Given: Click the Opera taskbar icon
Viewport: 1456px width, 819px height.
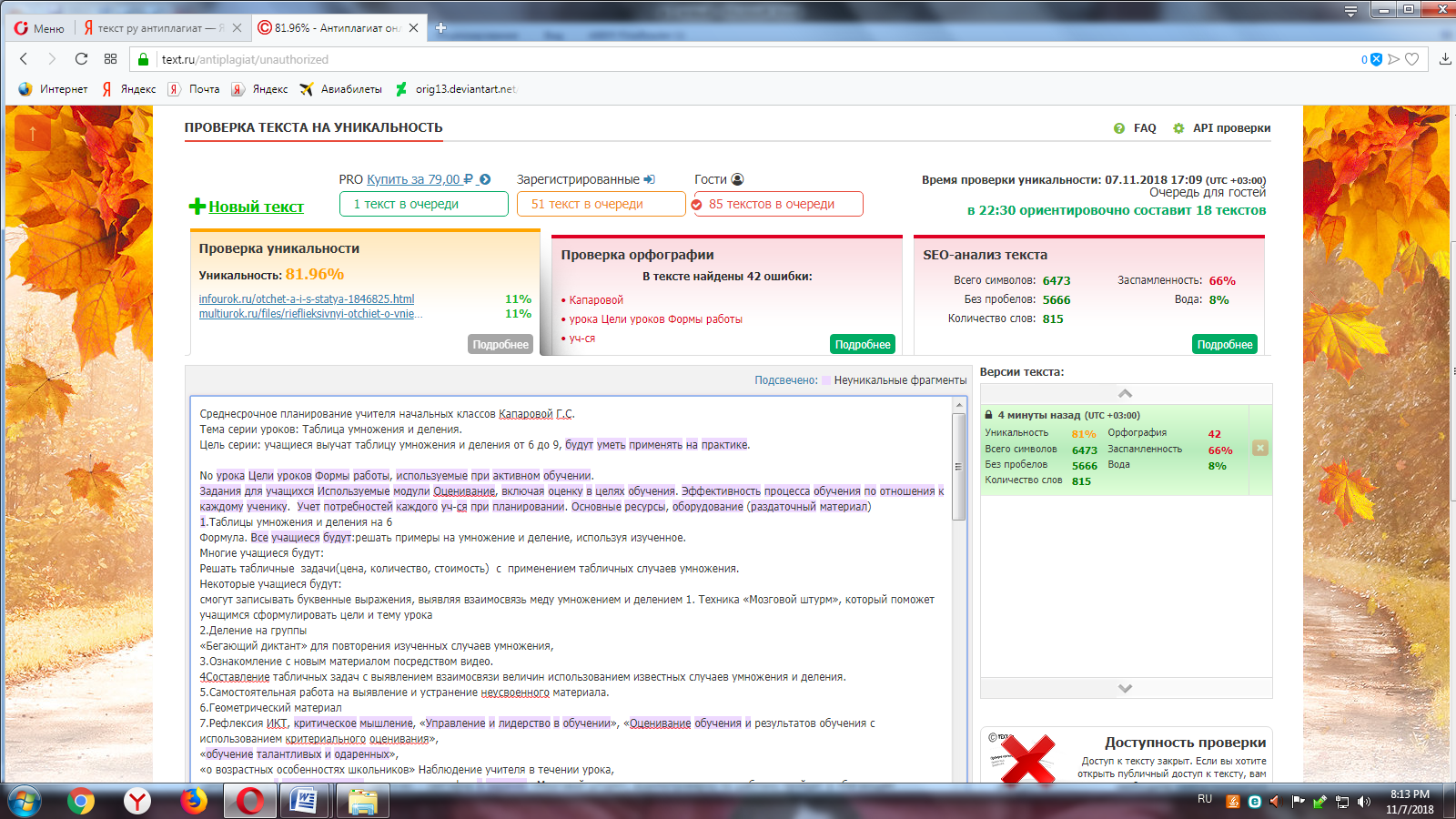Looking at the screenshot, I should pyautogui.click(x=250, y=801).
